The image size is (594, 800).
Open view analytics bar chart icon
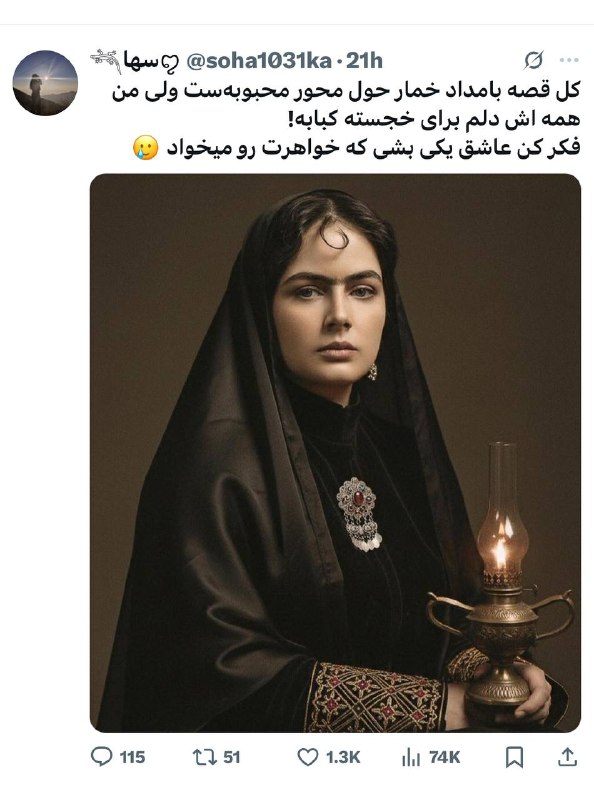click(x=410, y=757)
